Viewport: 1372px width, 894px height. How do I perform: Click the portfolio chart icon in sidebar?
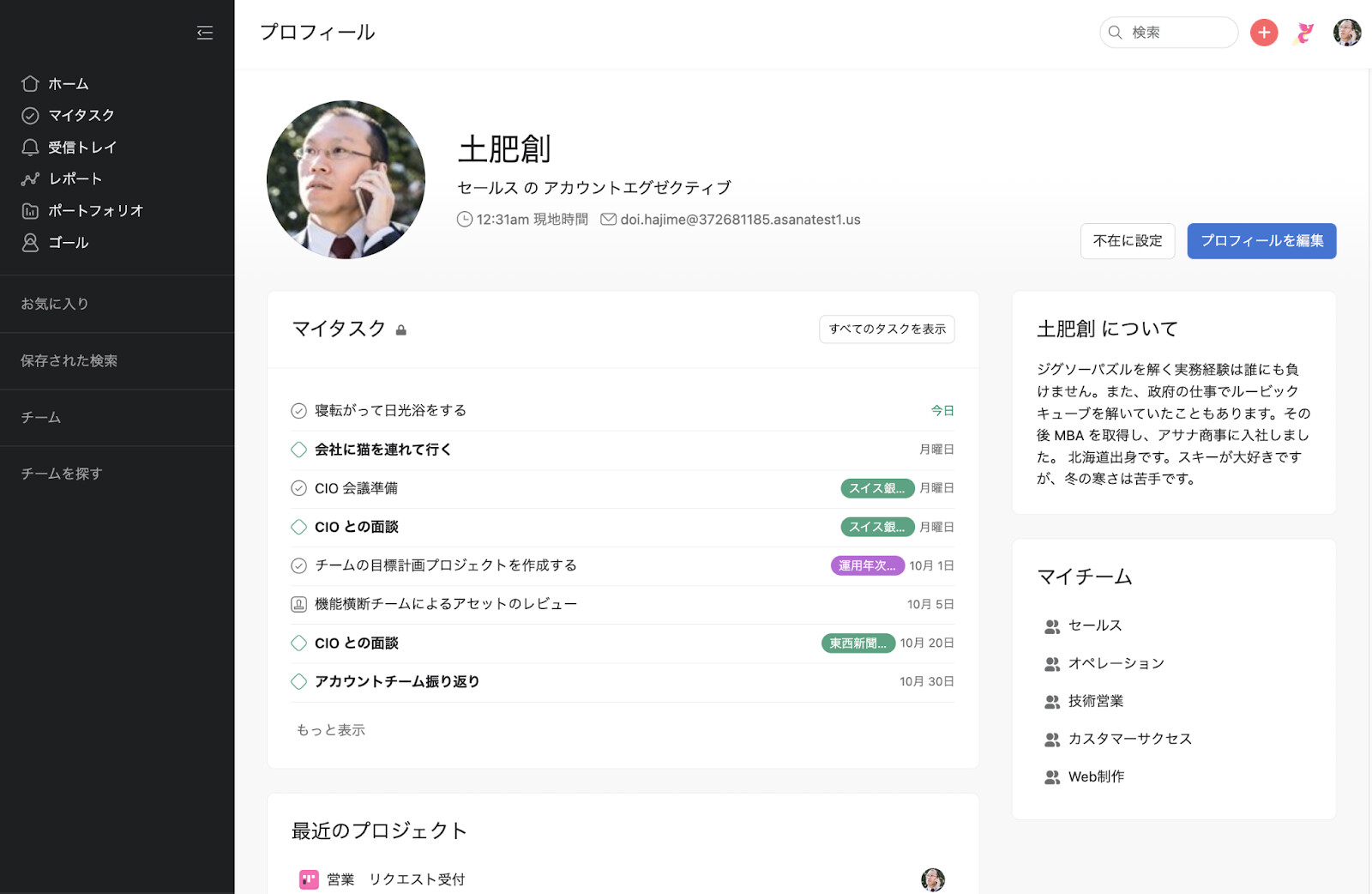(31, 211)
